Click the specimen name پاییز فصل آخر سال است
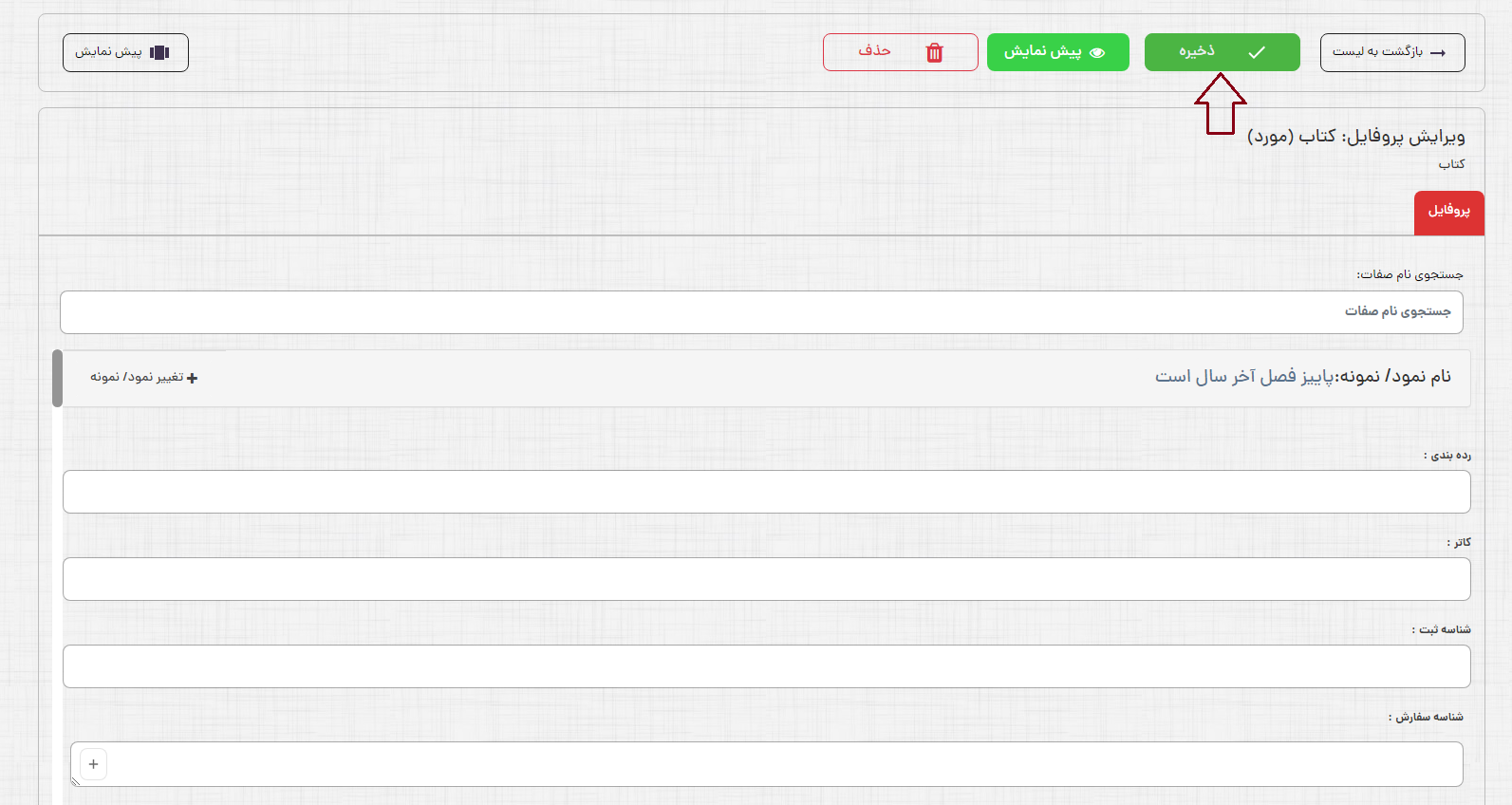 1243,377
